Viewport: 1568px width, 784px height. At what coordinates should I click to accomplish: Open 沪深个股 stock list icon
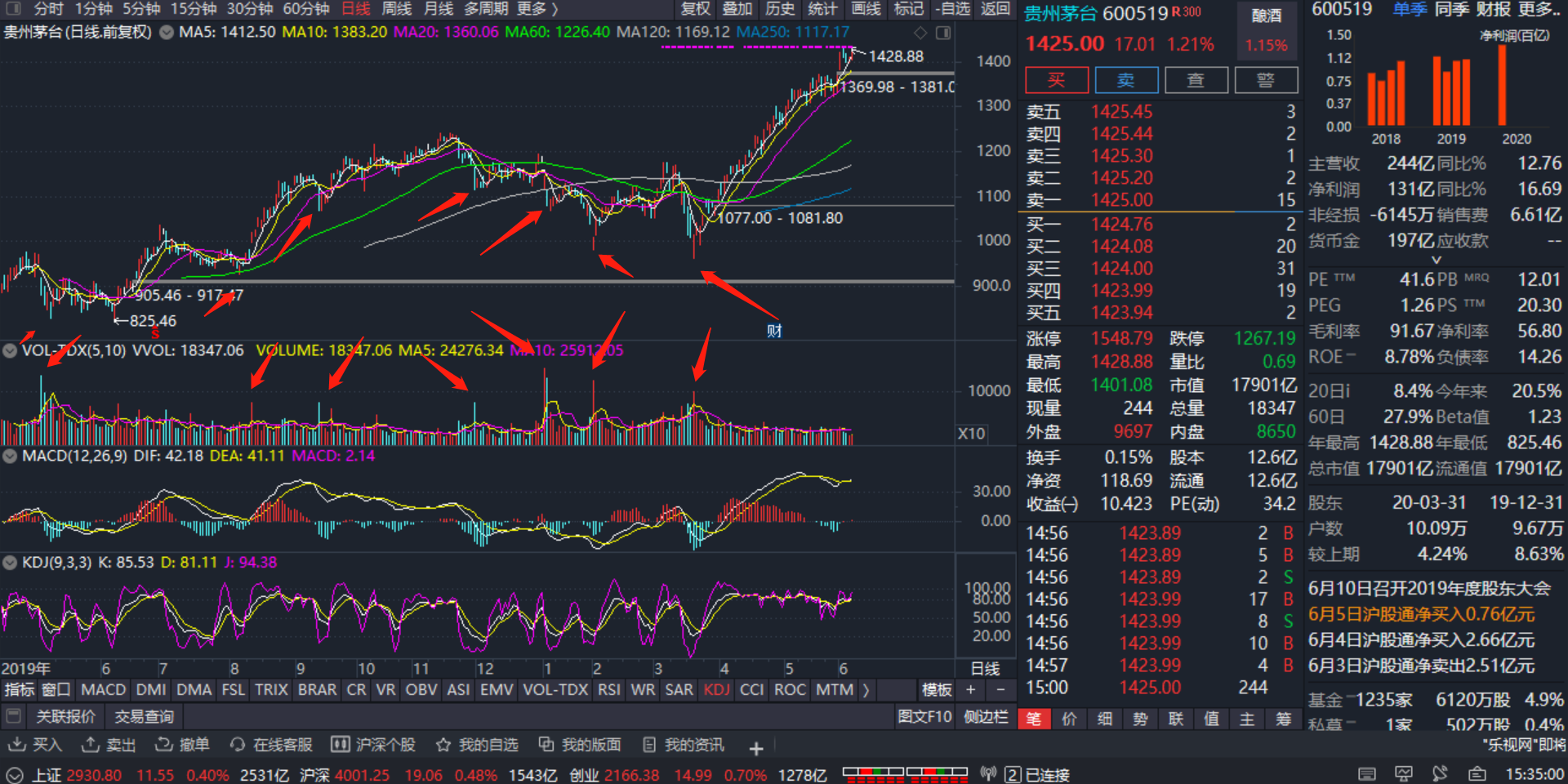tap(340, 744)
